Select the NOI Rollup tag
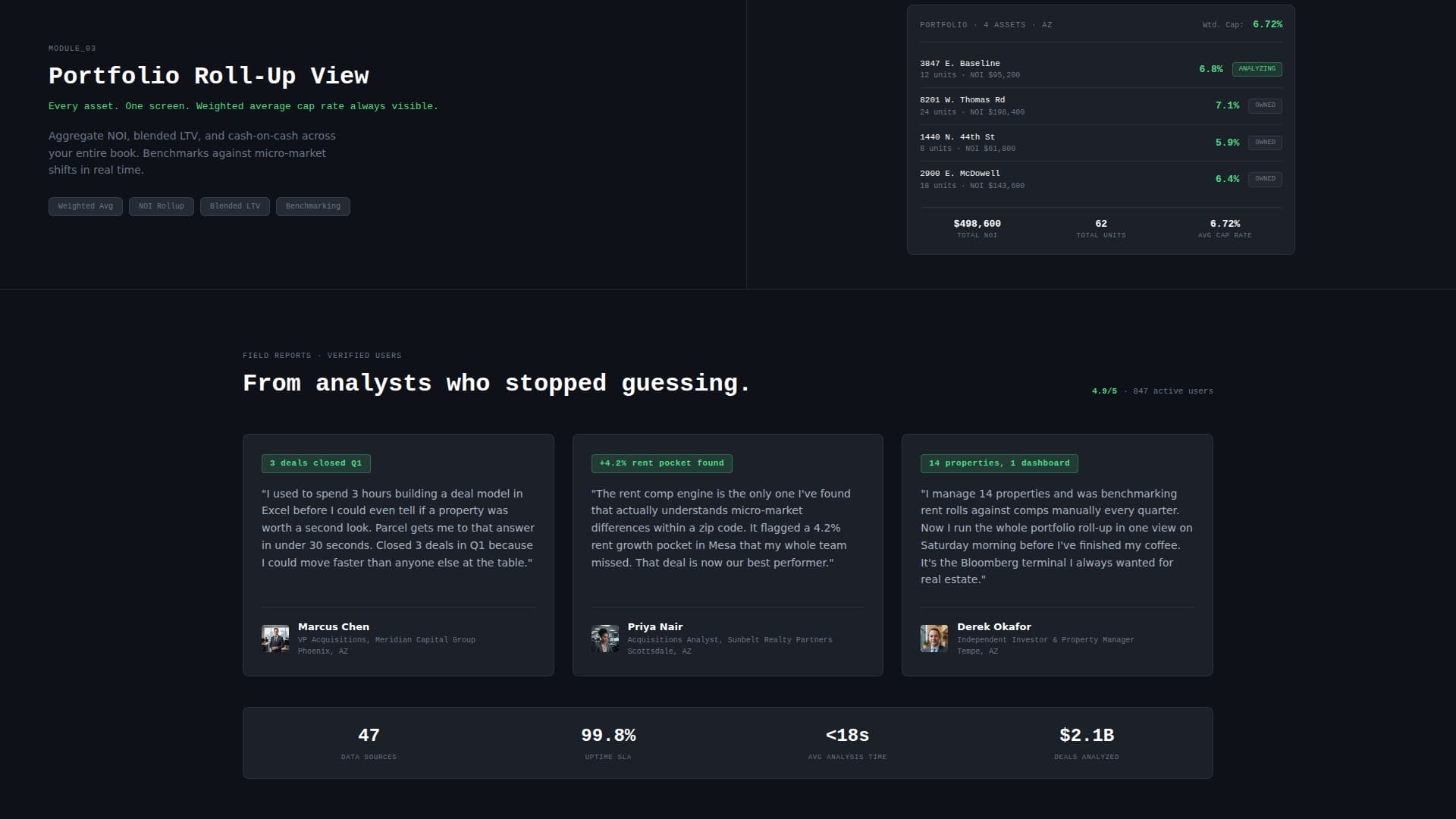The width and height of the screenshot is (1456, 819). (161, 206)
